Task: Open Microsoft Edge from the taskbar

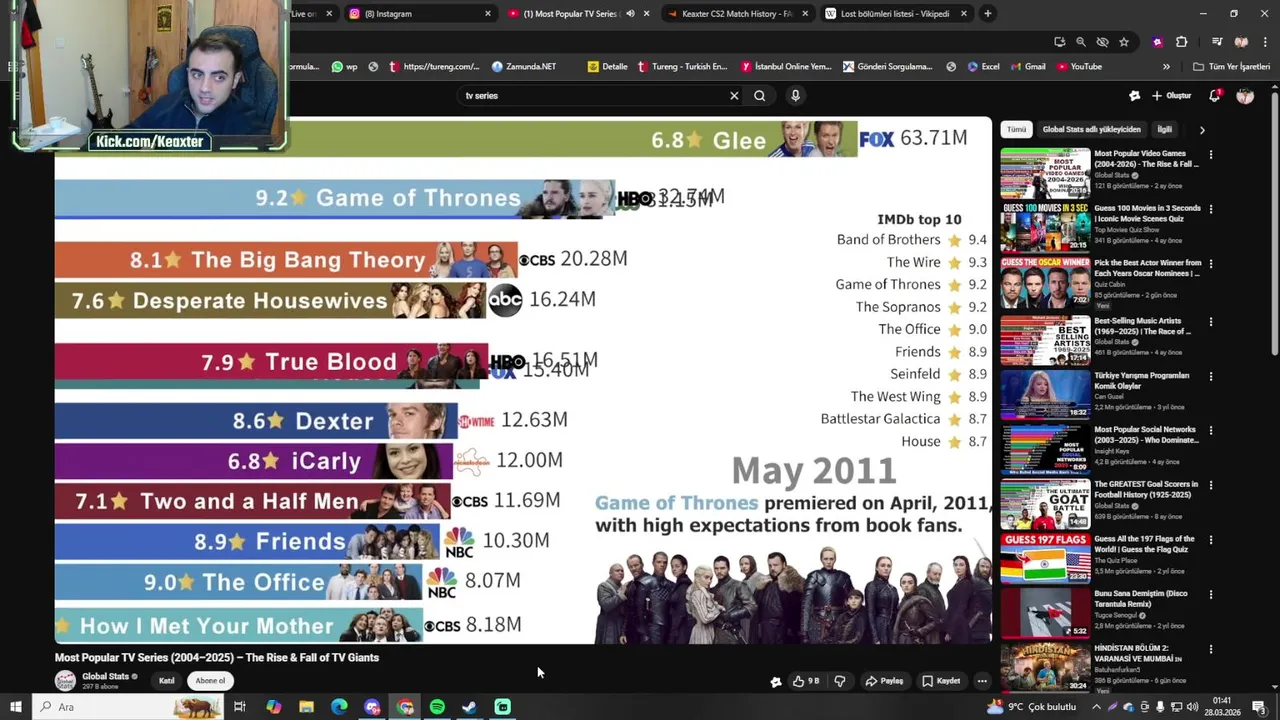Action: click(339, 707)
